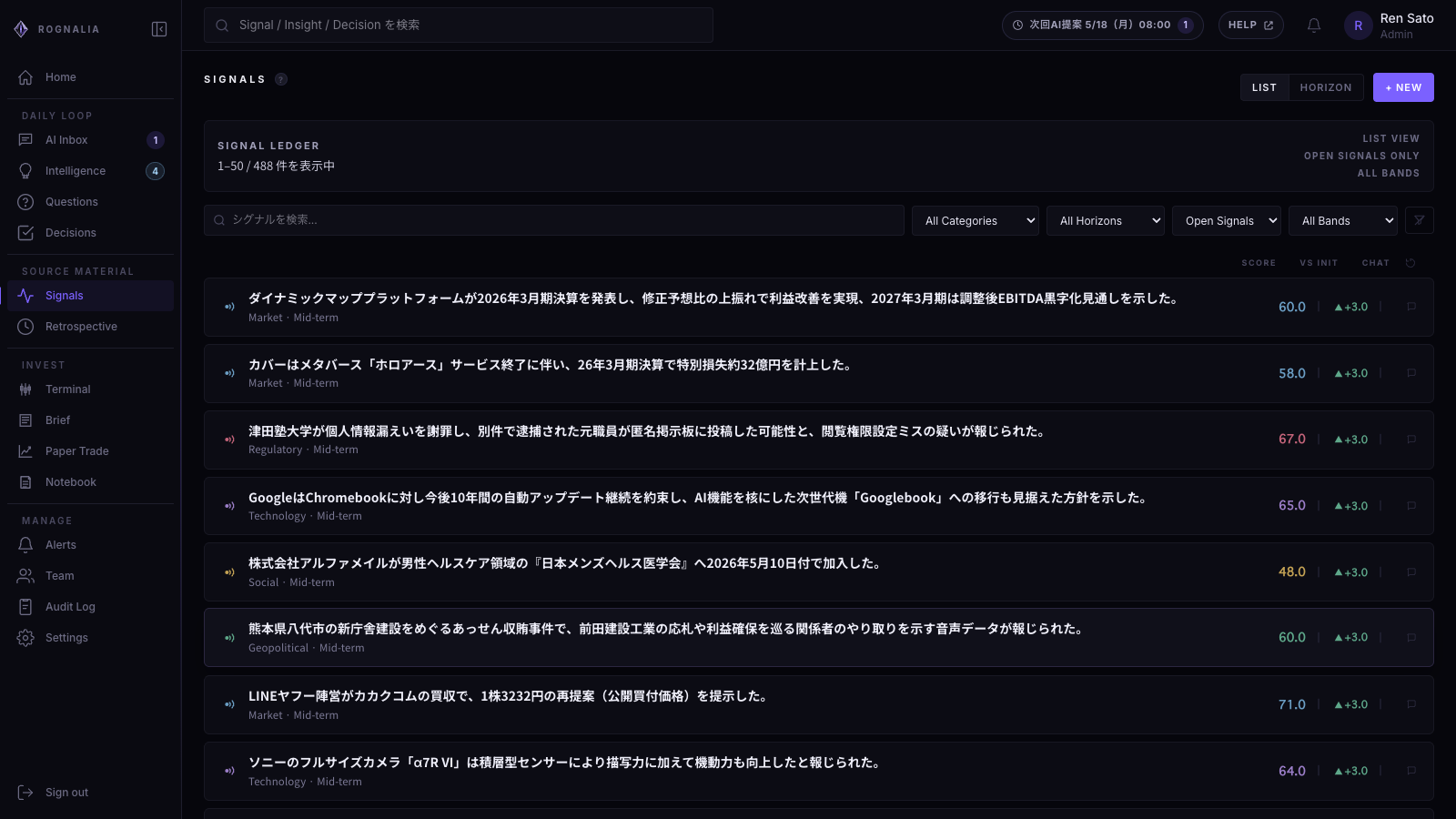Open chat for the ダイナミックマップ signal
This screenshot has width=1456, height=819.
(1411, 307)
